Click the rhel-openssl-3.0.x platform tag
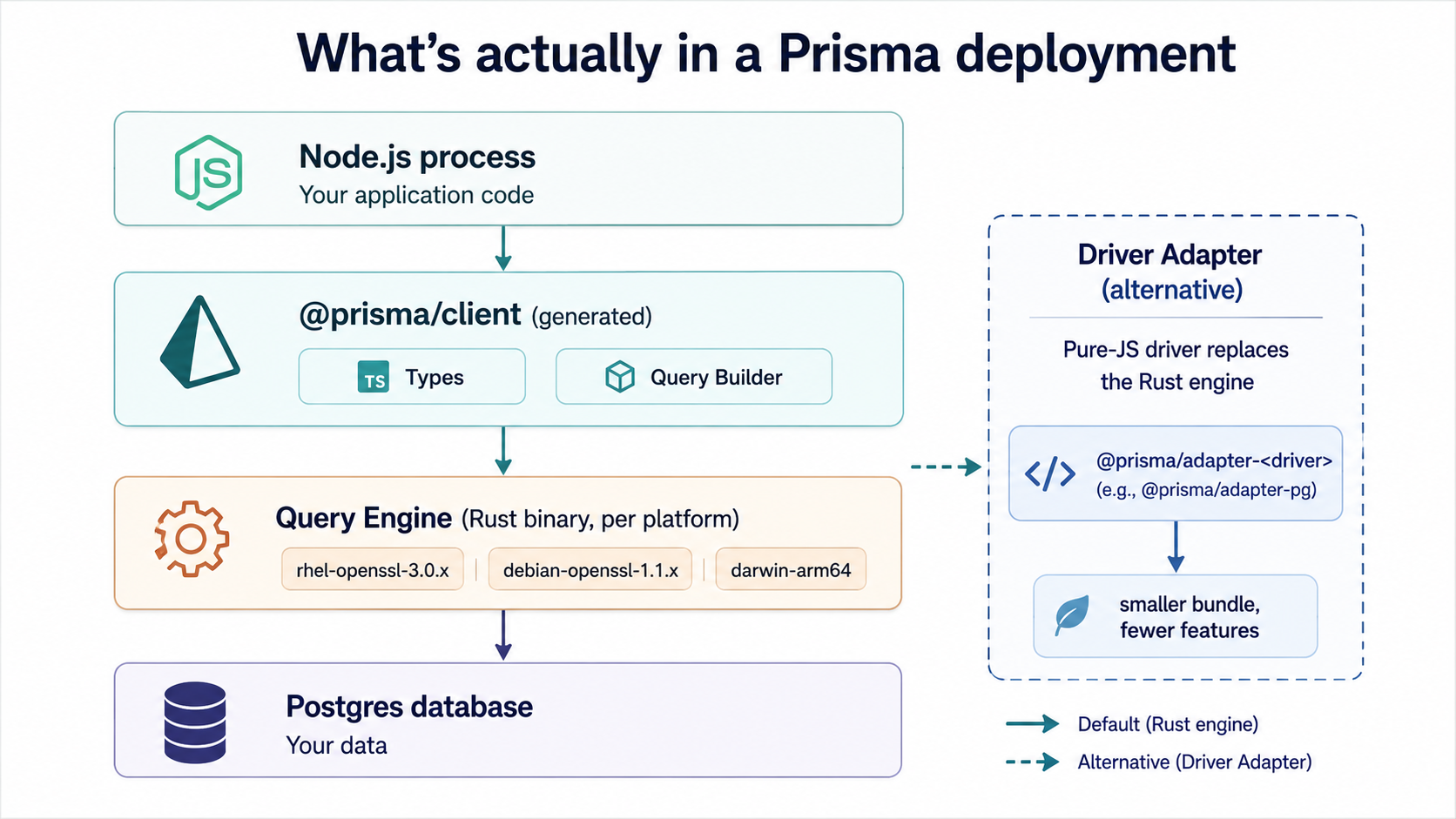 pyautogui.click(x=373, y=570)
